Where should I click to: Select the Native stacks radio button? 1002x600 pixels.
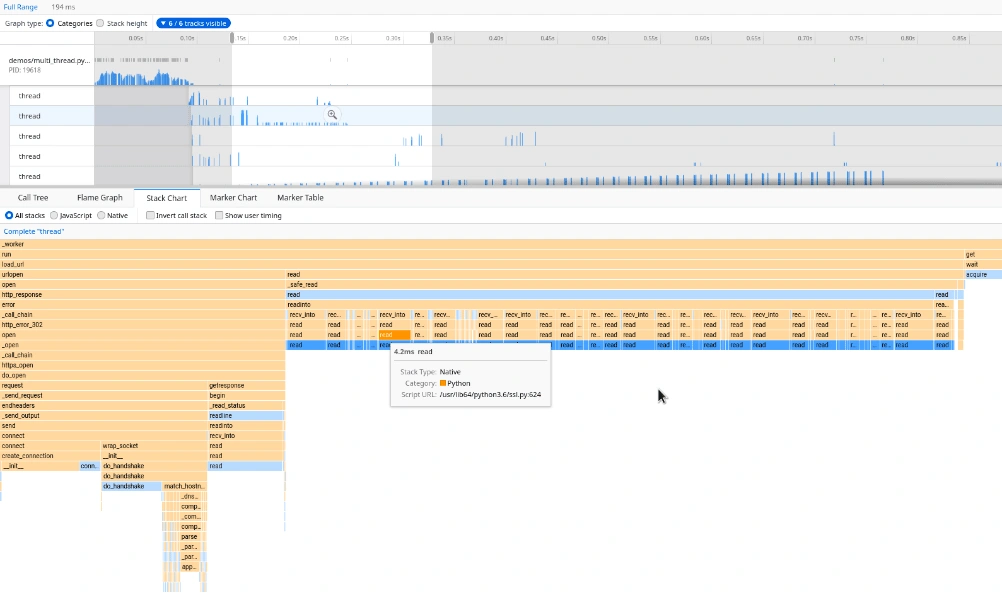pos(101,215)
